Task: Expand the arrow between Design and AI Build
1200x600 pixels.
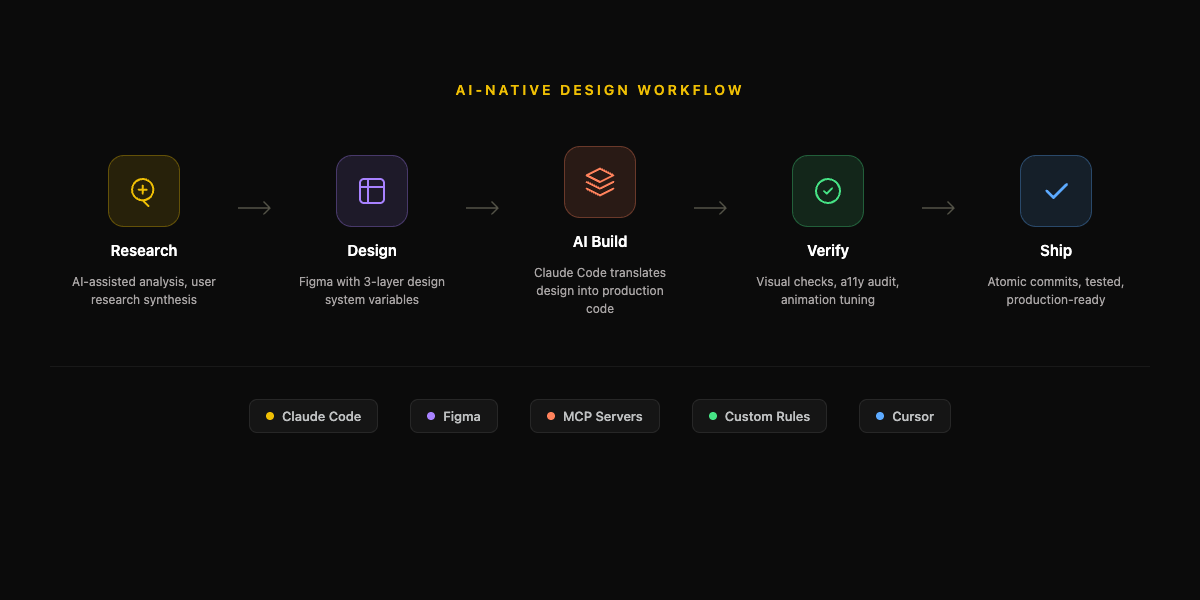Action: click(482, 208)
